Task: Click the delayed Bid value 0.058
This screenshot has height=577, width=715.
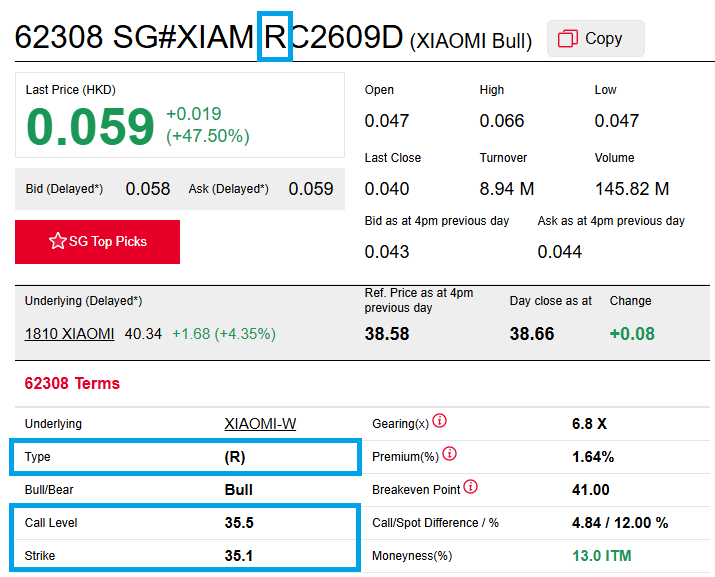Action: 147,189
